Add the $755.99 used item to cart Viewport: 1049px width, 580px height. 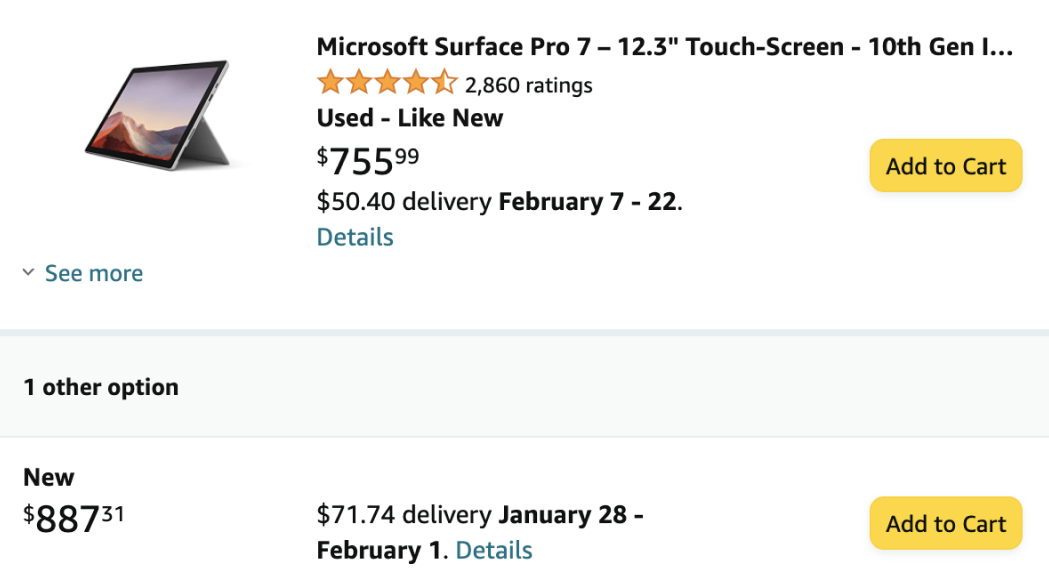[945, 166]
